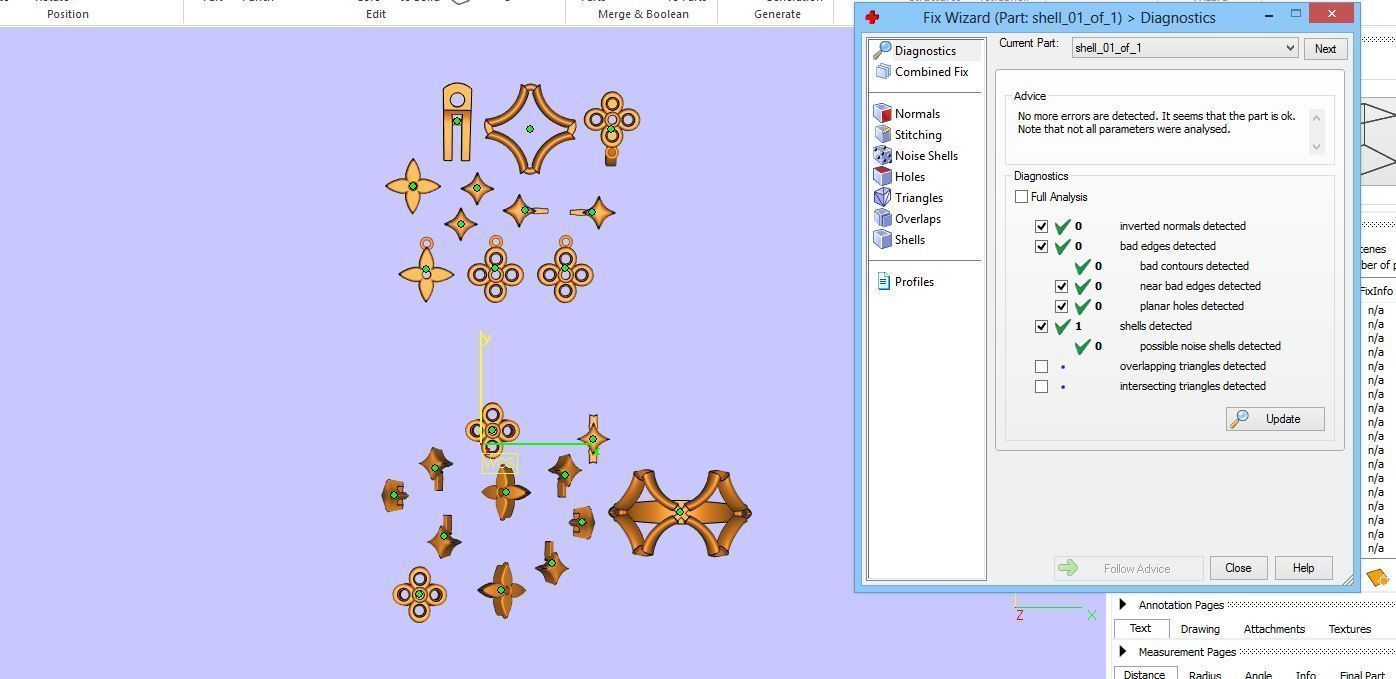This screenshot has height=679, width=1396.
Task: Select the Overlaps repair tool
Action: click(x=907, y=218)
